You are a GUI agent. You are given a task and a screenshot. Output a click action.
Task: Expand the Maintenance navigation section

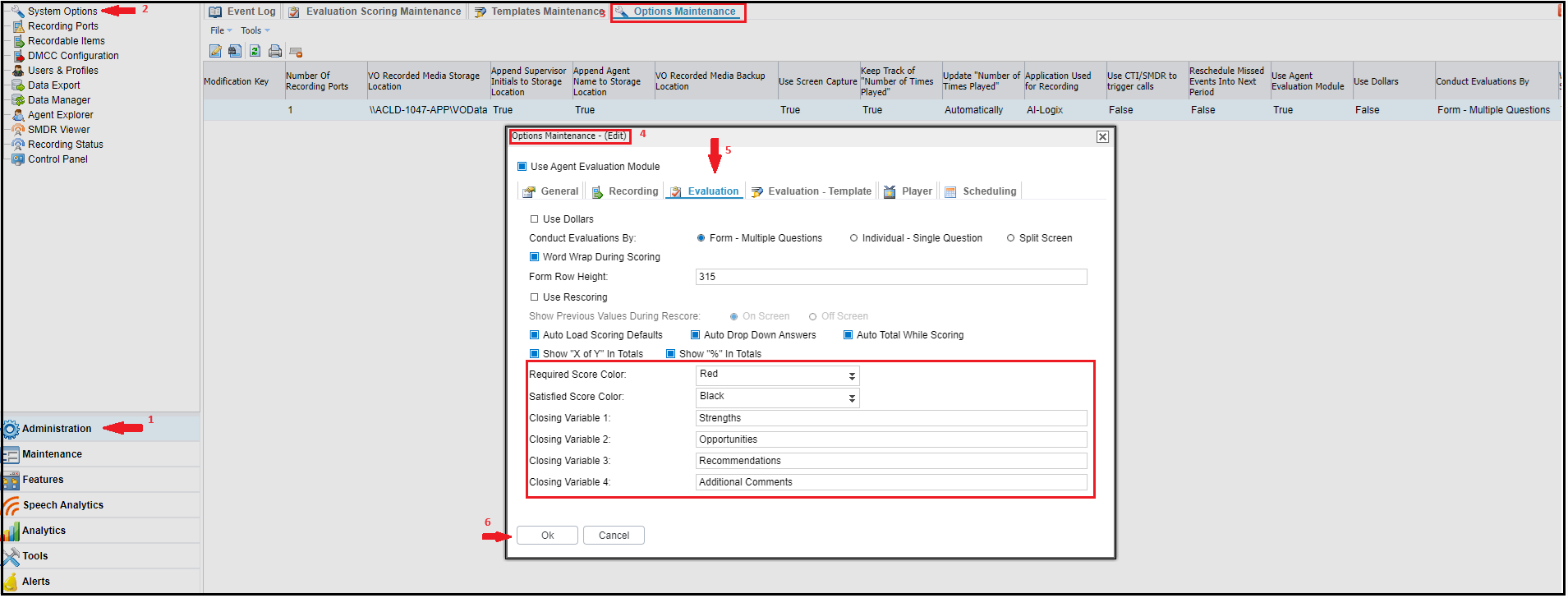tap(101, 454)
